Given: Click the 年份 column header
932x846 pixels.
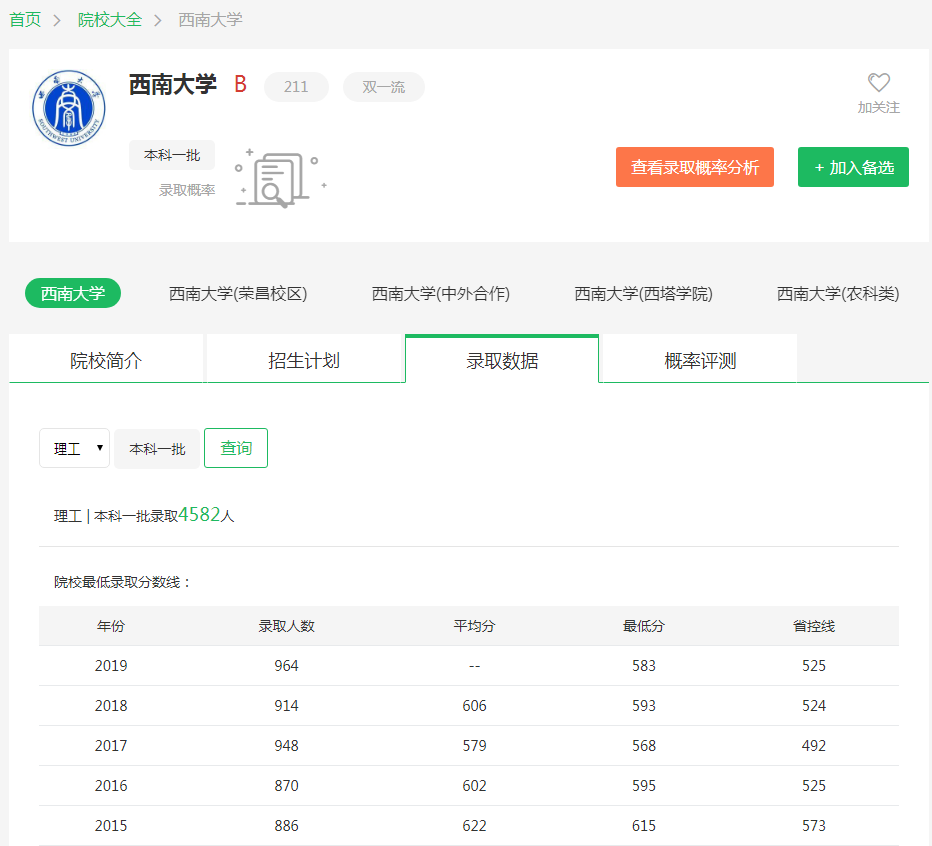Looking at the screenshot, I should (111, 626).
